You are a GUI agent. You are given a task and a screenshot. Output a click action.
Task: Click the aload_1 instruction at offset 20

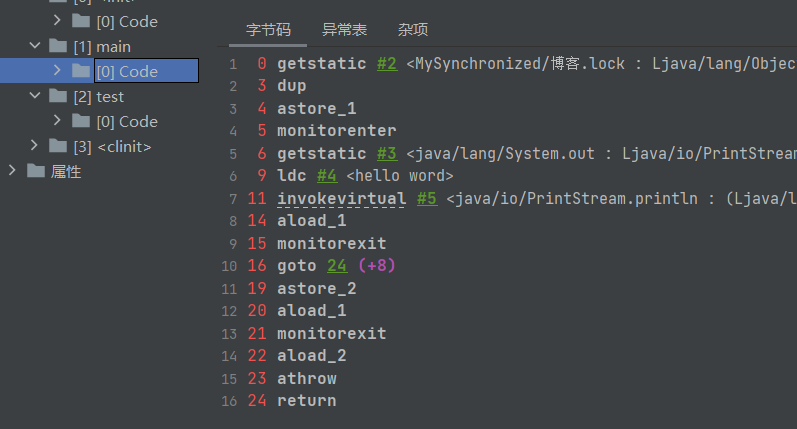click(312, 311)
